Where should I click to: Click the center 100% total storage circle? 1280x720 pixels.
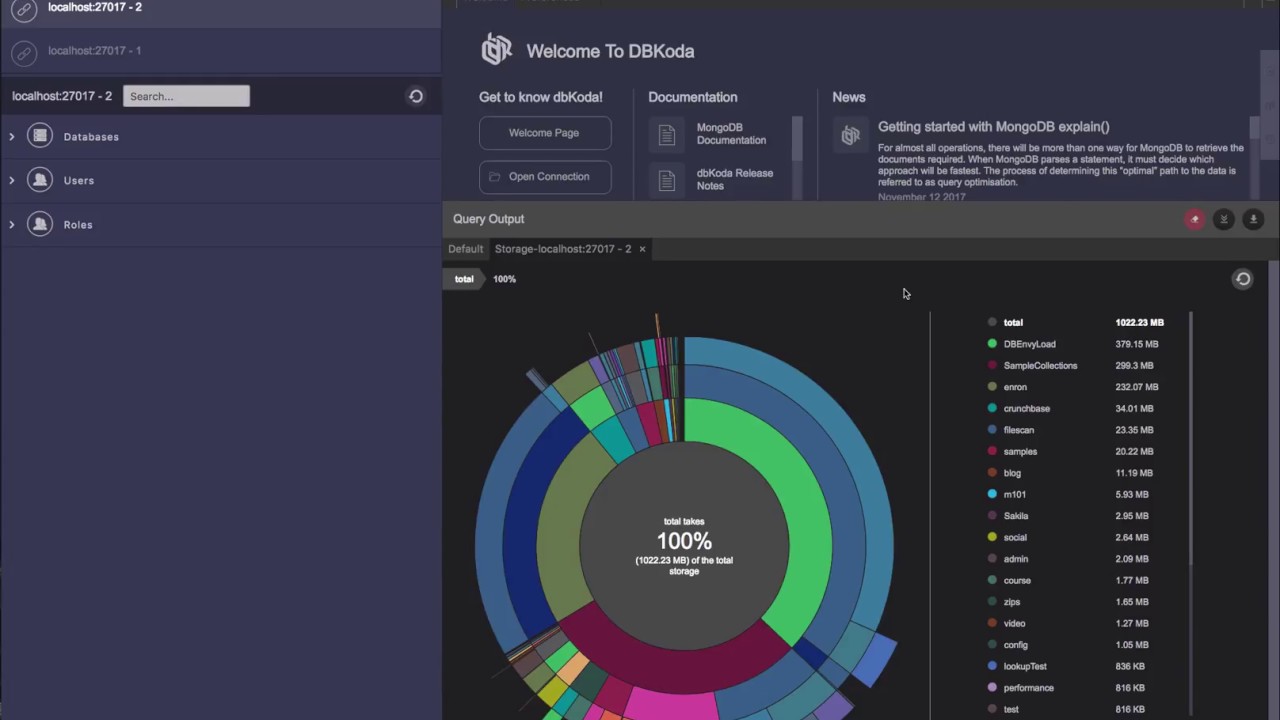tap(684, 546)
